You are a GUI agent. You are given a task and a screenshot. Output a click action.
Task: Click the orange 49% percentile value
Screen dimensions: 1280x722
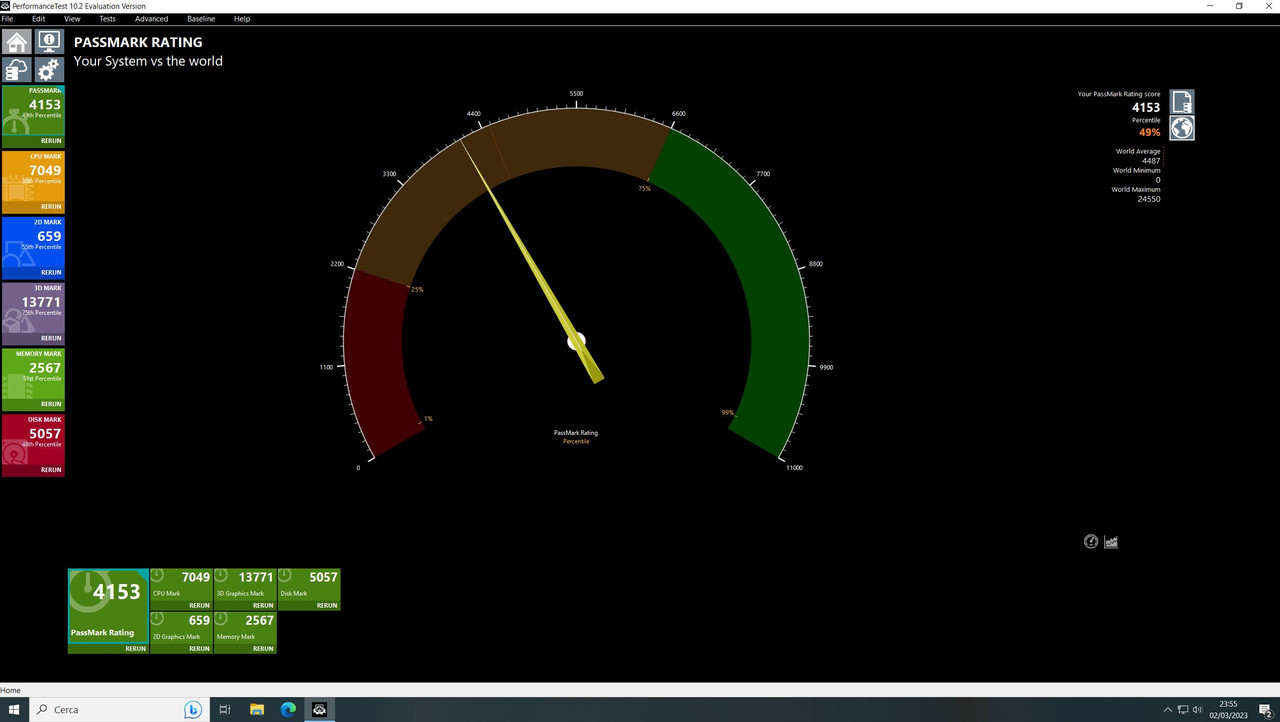tap(1150, 132)
